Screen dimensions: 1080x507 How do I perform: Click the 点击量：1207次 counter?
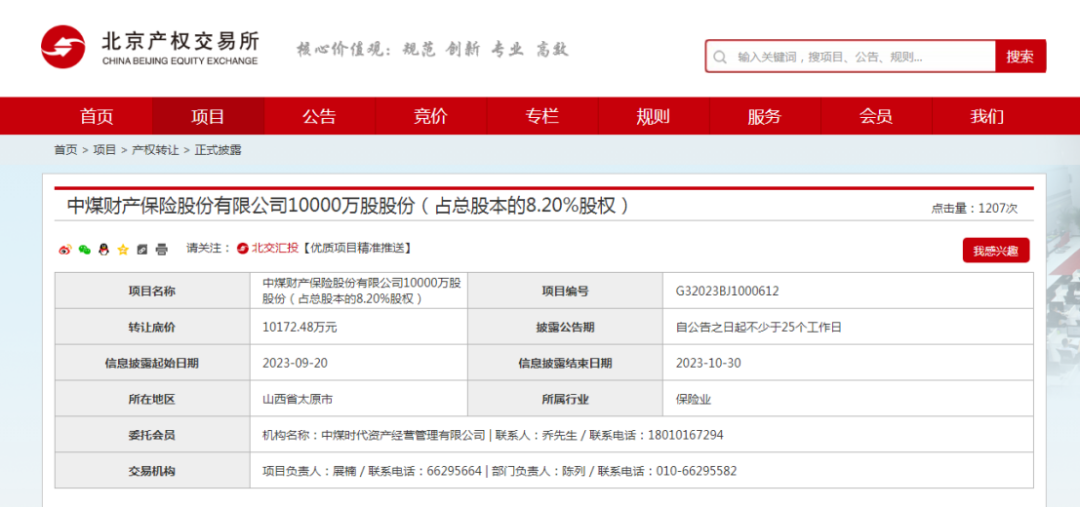tap(974, 208)
